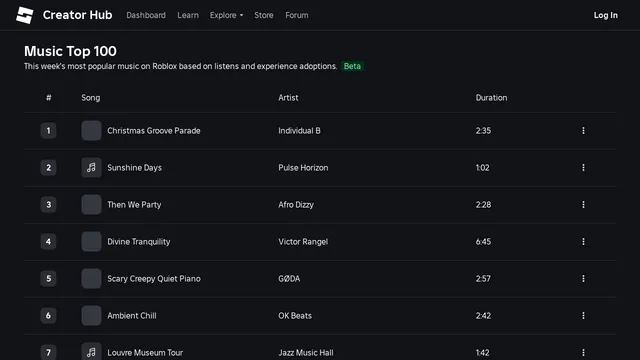Click the Divine Tranquility album thumbnail
This screenshot has width=640, height=360.
[x=91, y=242]
